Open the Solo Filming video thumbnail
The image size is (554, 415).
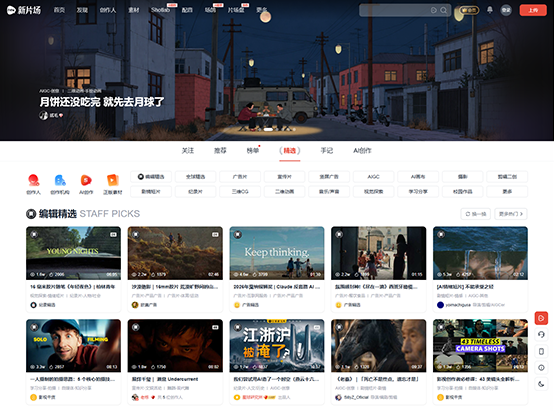pos(73,346)
